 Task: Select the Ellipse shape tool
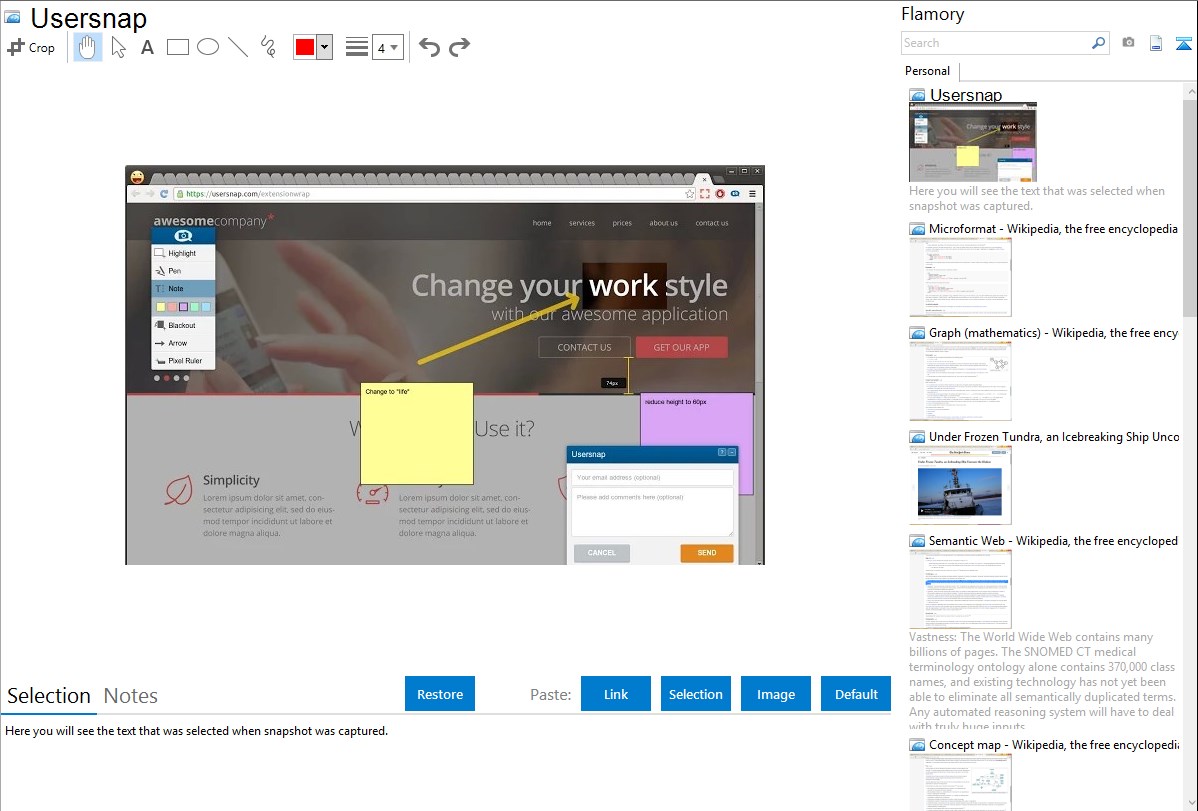208,47
